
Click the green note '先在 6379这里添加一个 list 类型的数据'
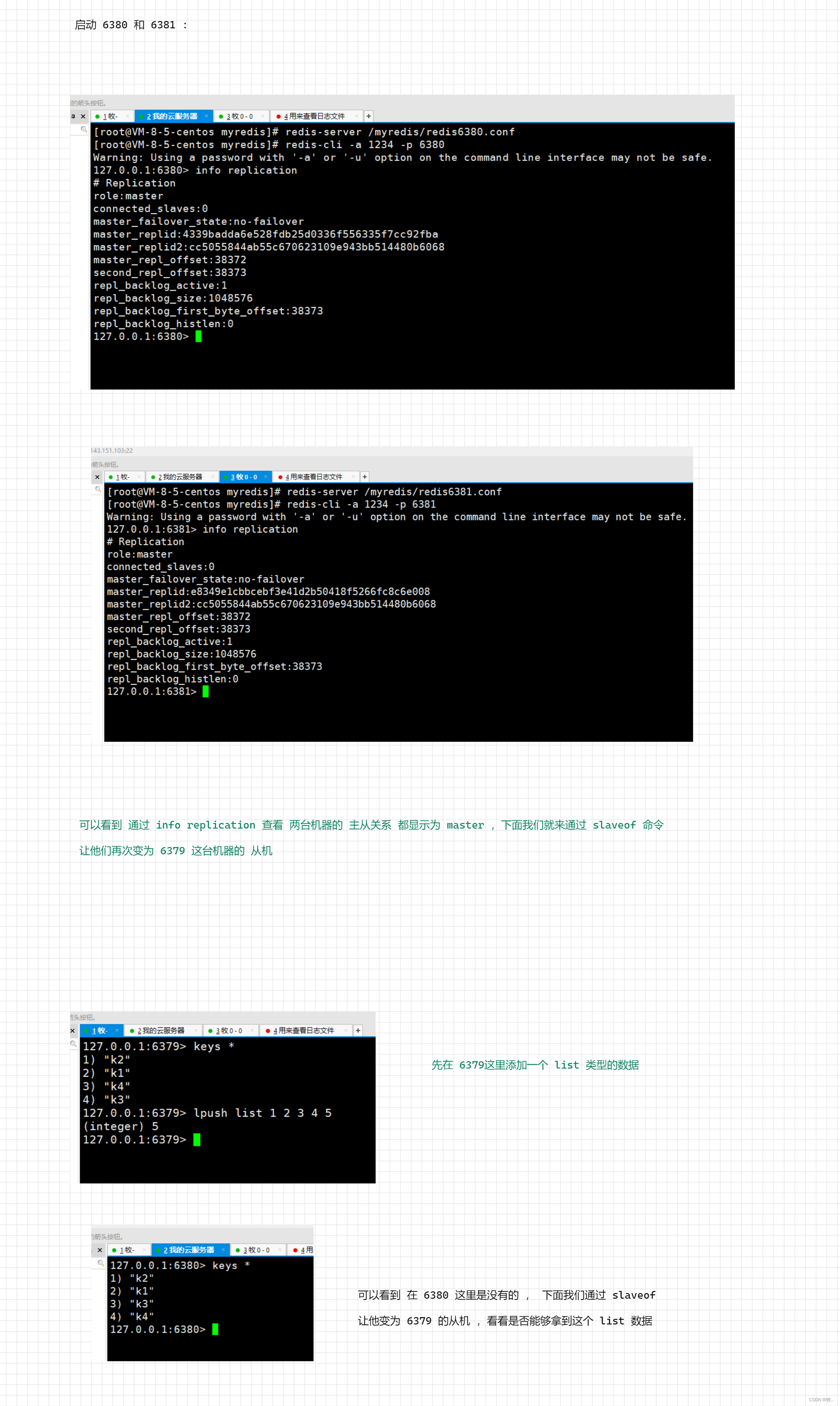535,1065
